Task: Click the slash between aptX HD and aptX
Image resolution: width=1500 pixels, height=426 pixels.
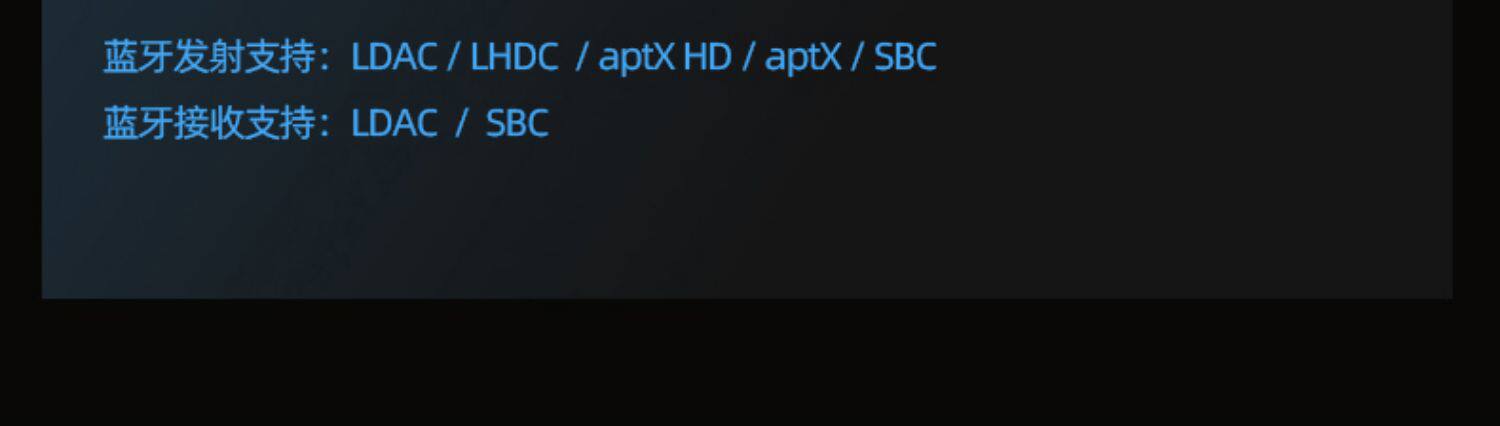Action: pyautogui.click(x=748, y=57)
